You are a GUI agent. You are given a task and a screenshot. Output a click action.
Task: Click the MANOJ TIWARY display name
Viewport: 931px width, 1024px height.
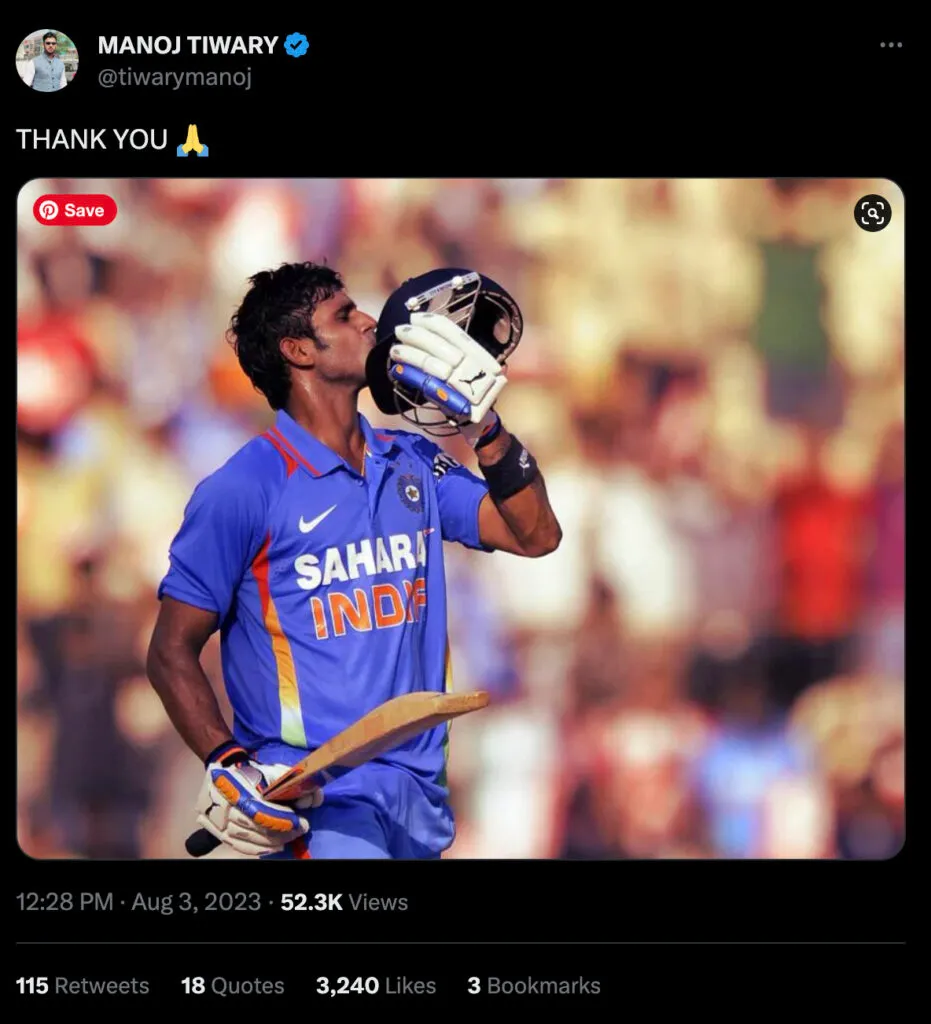[188, 45]
